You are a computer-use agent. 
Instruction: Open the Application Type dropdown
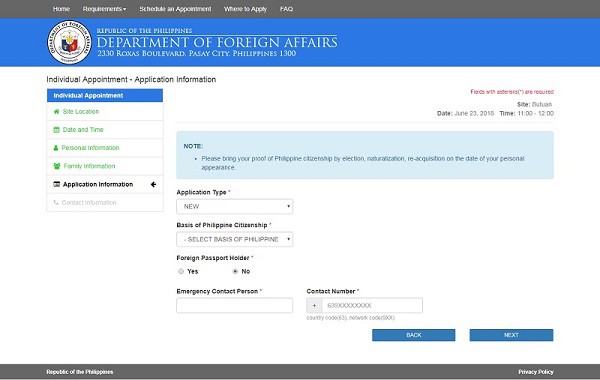point(235,206)
